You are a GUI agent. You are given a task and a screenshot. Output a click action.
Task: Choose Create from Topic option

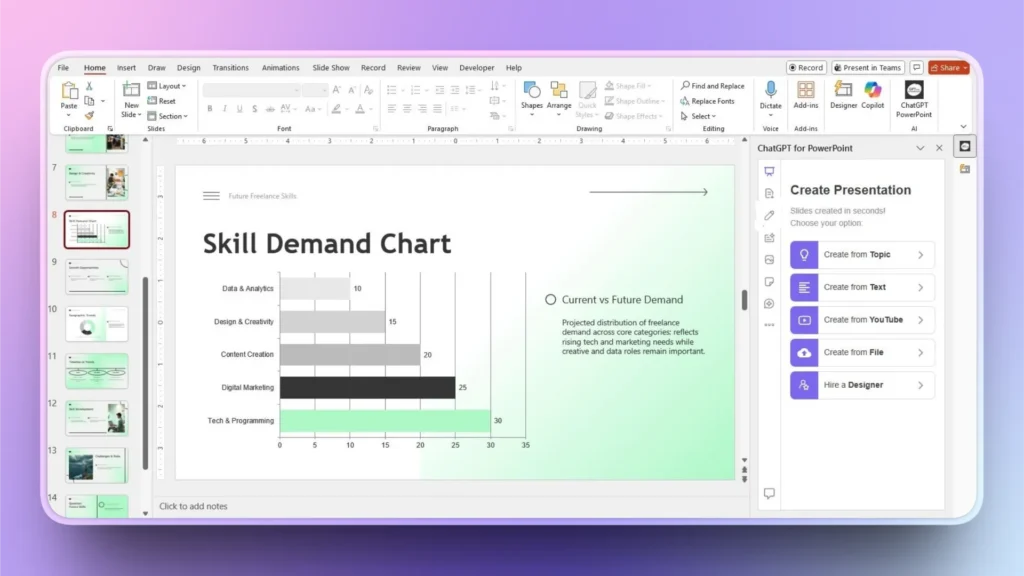click(x=861, y=254)
